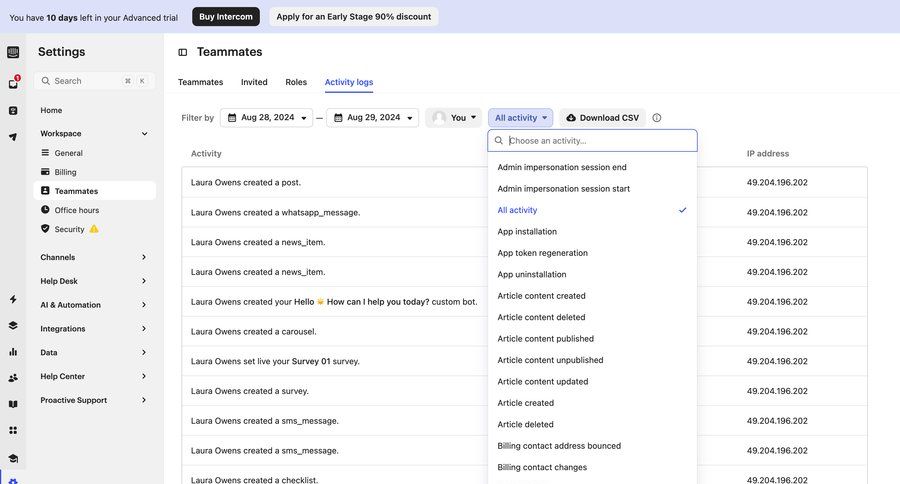Click the calendar icon for Aug 28, 2024

(232, 118)
